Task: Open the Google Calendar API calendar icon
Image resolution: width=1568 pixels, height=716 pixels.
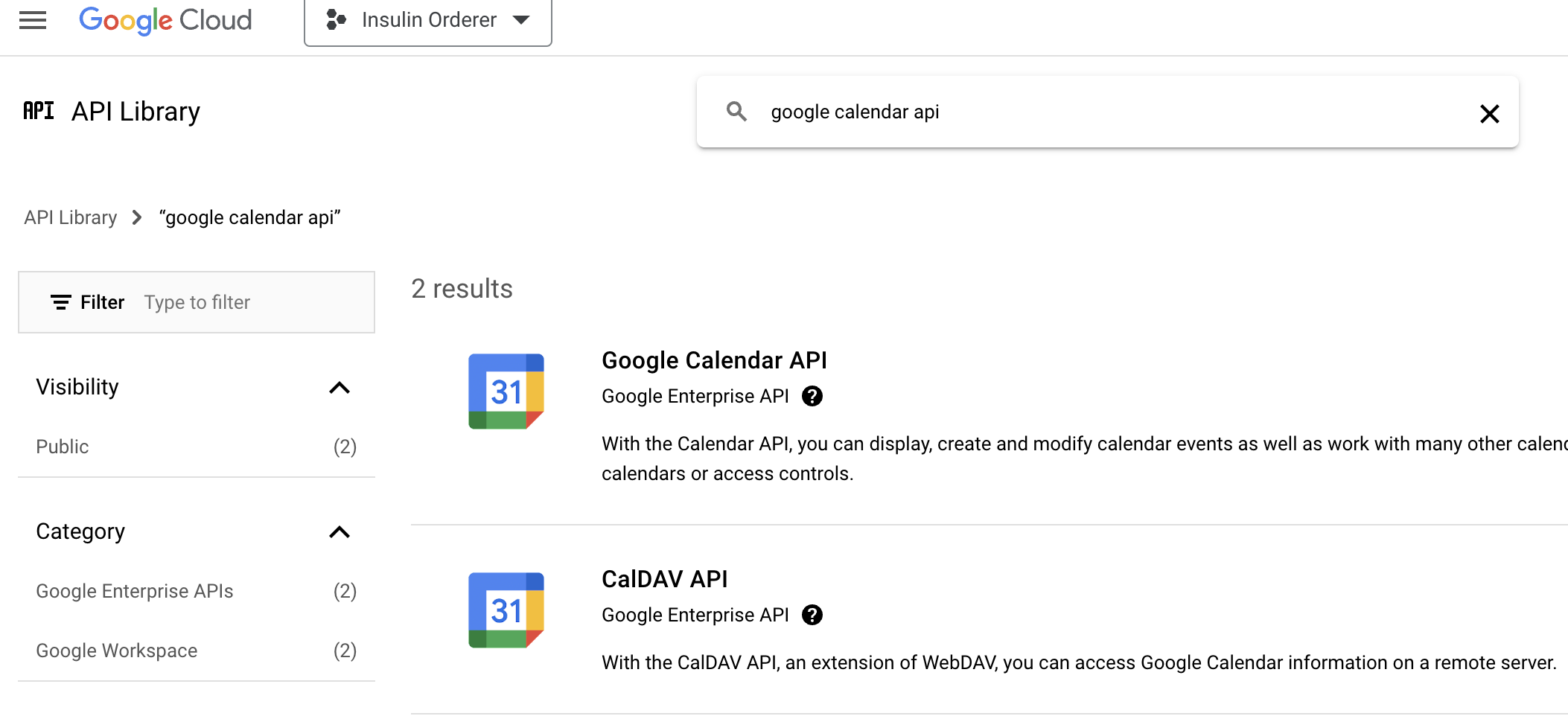Action: point(507,391)
